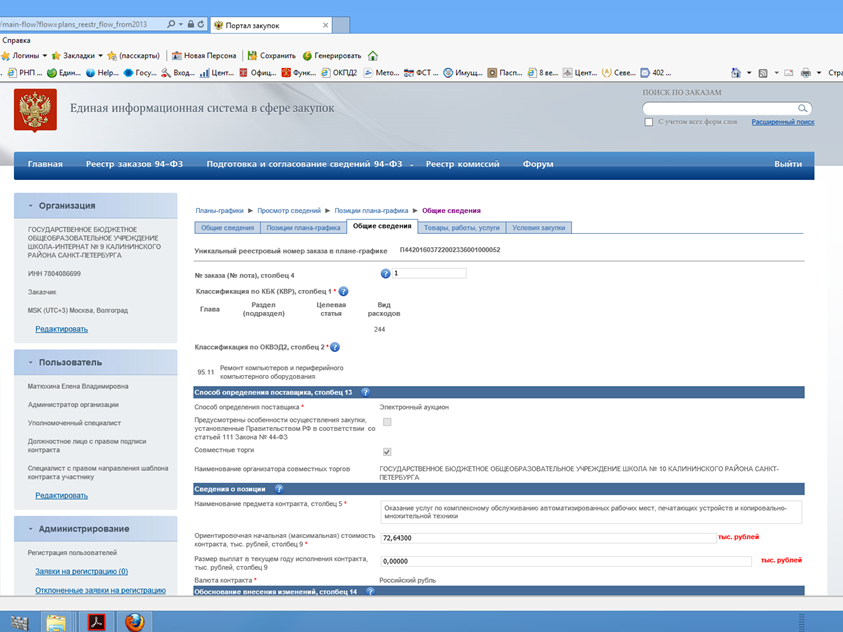Switch to Товары, работы, услуги tab
The height and width of the screenshot is (632, 843).
click(462, 228)
